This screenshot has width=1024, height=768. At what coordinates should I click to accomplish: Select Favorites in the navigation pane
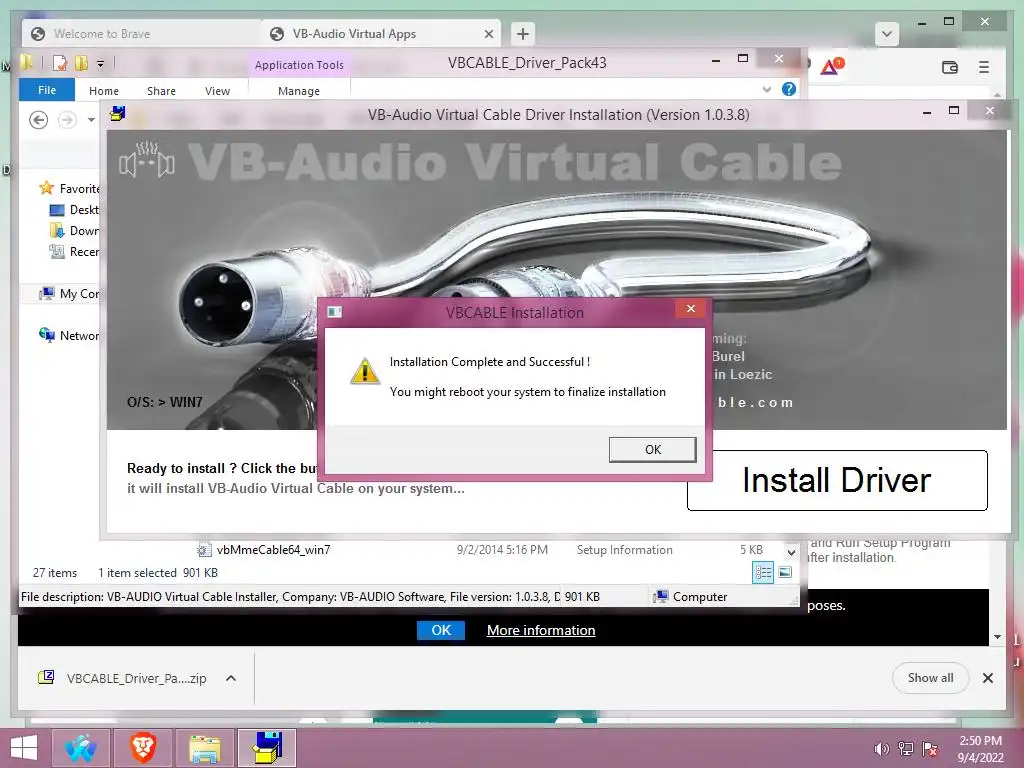(x=69, y=189)
